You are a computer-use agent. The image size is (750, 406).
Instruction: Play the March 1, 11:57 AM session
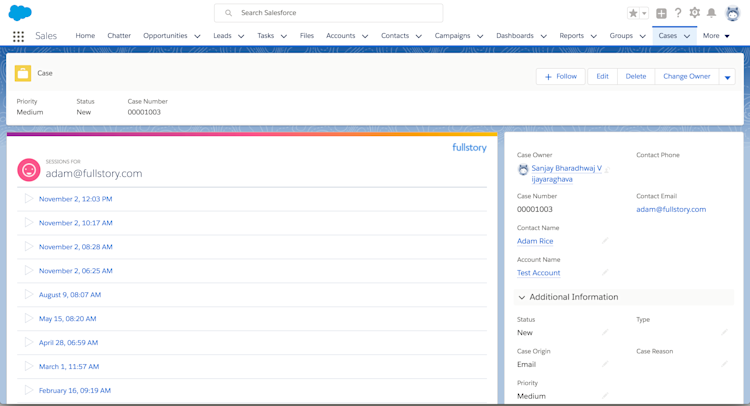tap(29, 366)
